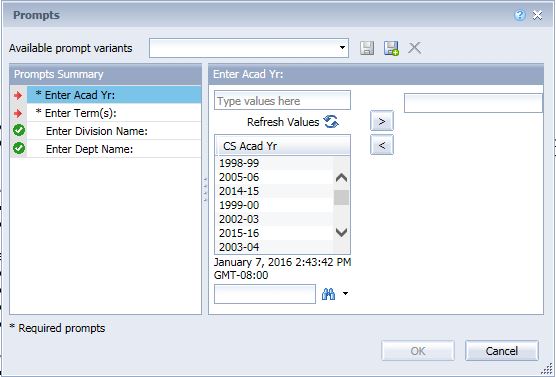Click the Cancel button

pyautogui.click(x=502, y=351)
